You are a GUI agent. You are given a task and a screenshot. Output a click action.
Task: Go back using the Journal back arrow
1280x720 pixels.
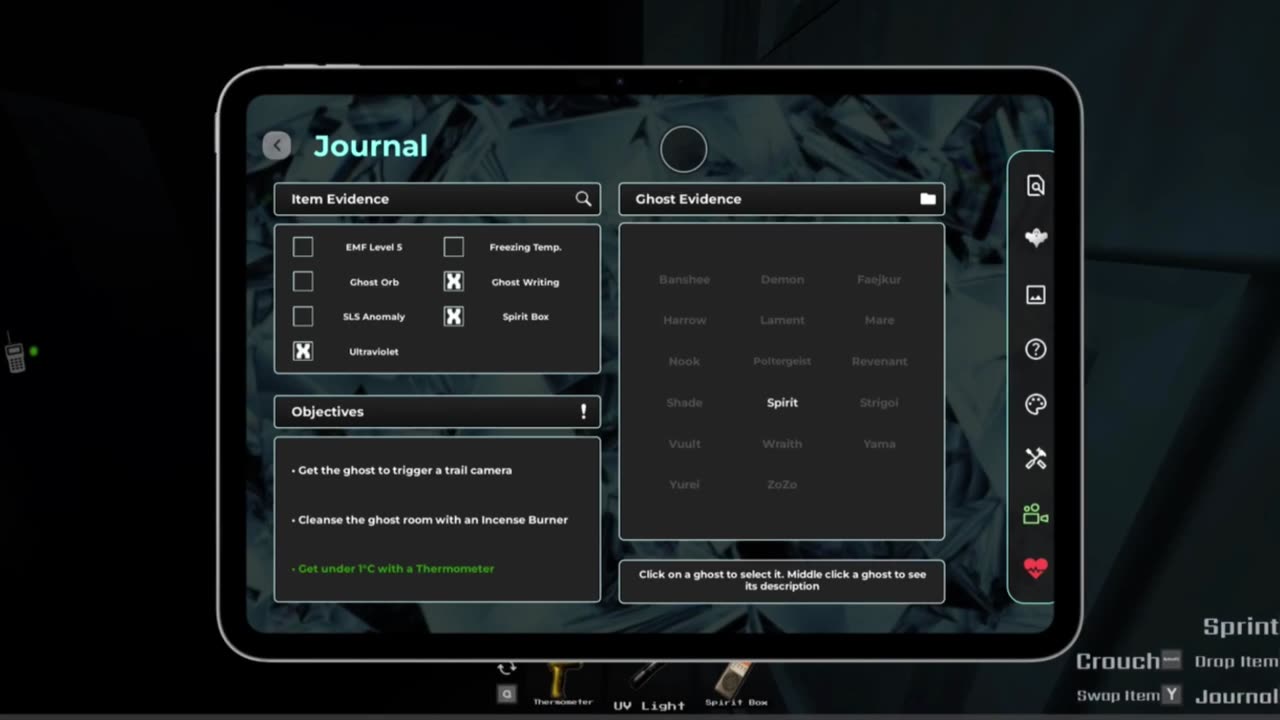(277, 146)
